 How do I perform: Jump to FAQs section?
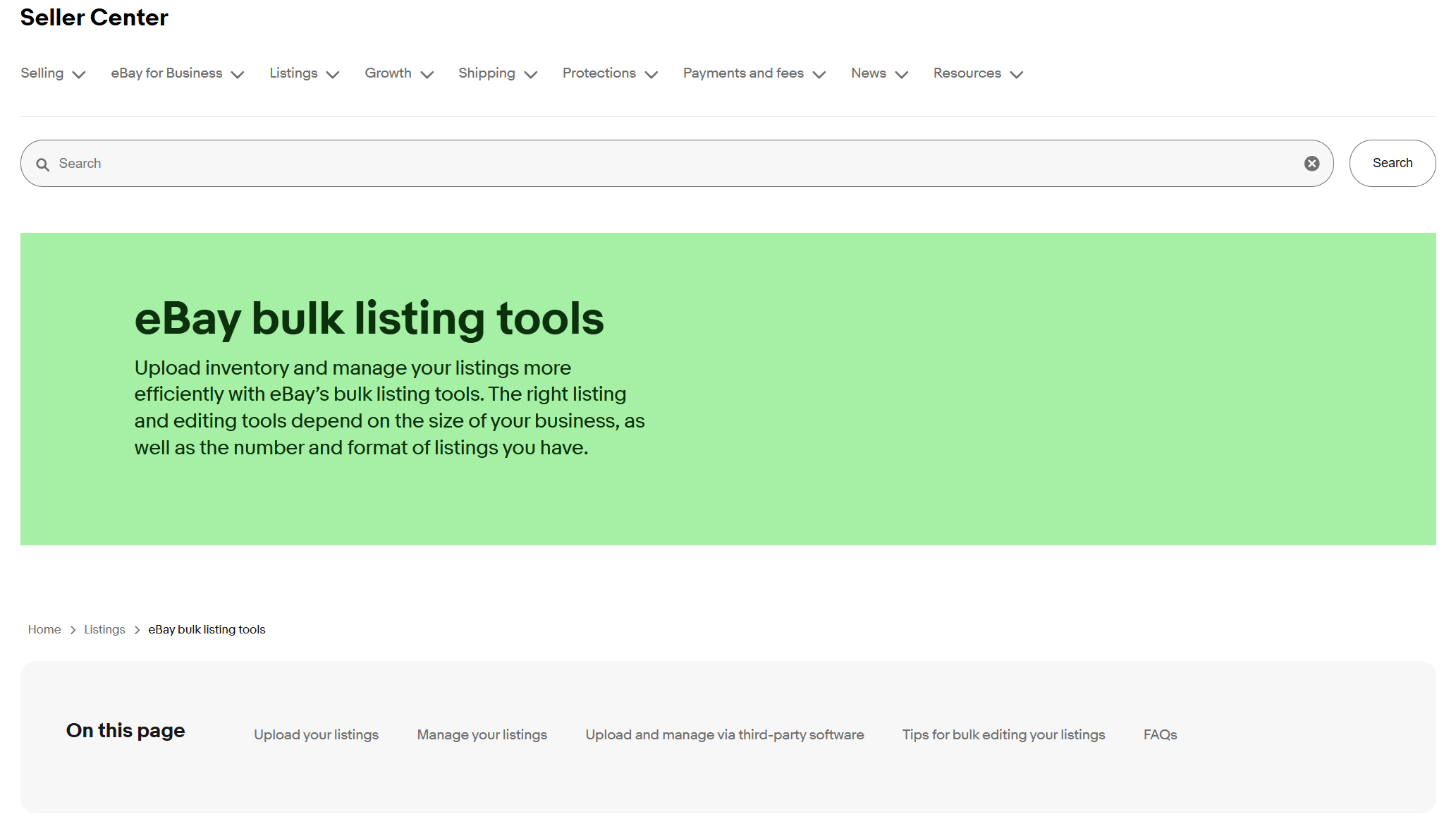[x=1161, y=735]
